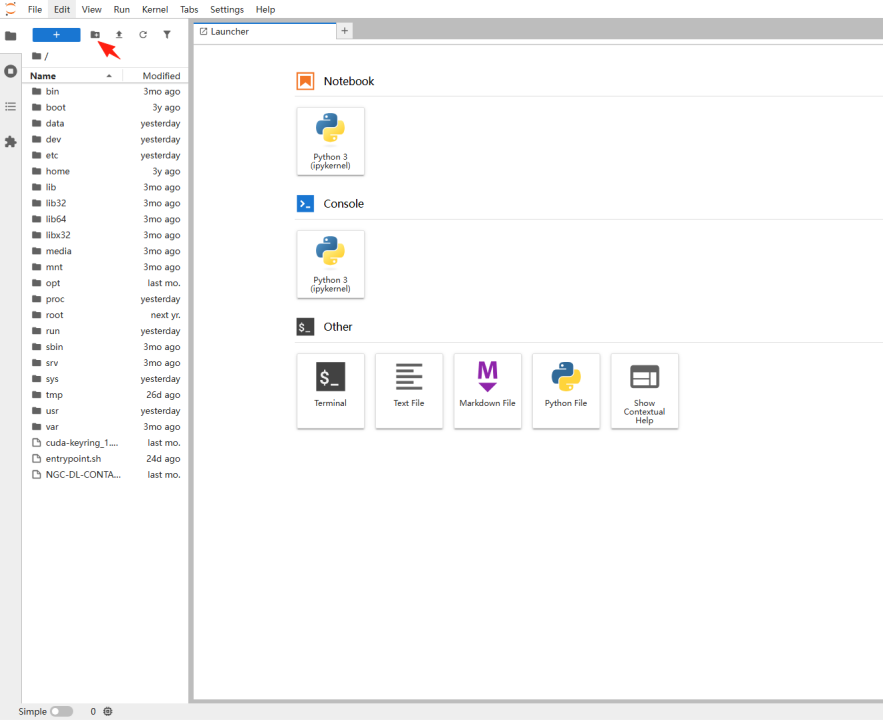Open the File Browser sidebar tab
883x720 pixels.
coord(10,36)
